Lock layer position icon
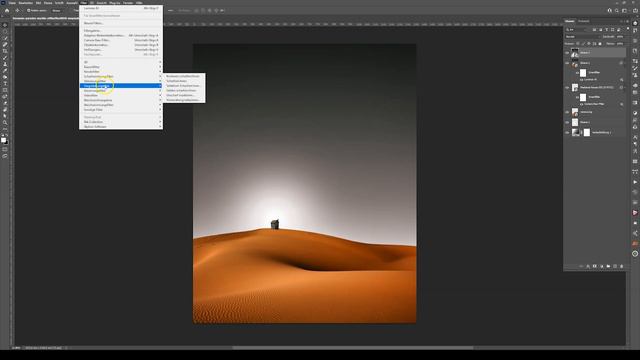Screen dimensions: 640x360 pyautogui.click(x=589, y=44)
